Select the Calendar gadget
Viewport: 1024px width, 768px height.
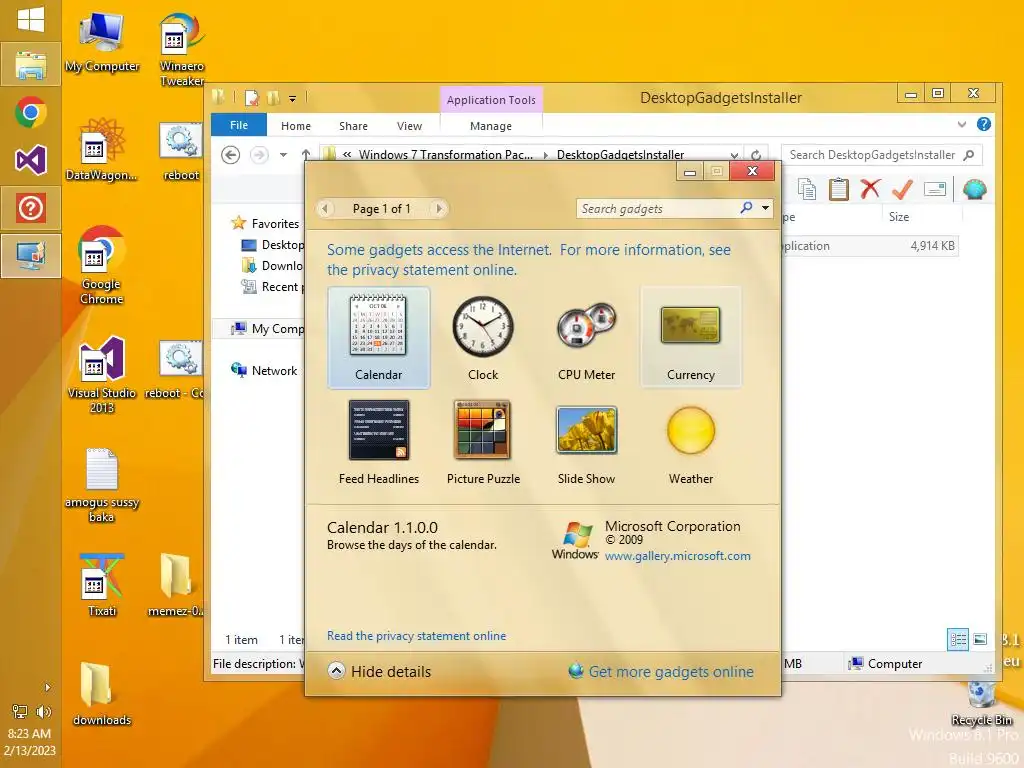(378, 337)
